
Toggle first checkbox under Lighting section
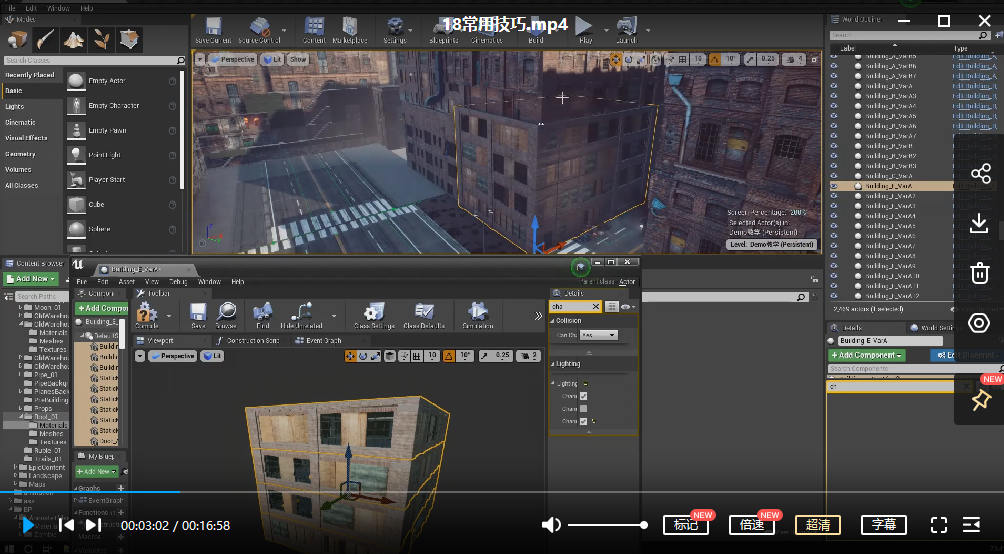[x=583, y=396]
